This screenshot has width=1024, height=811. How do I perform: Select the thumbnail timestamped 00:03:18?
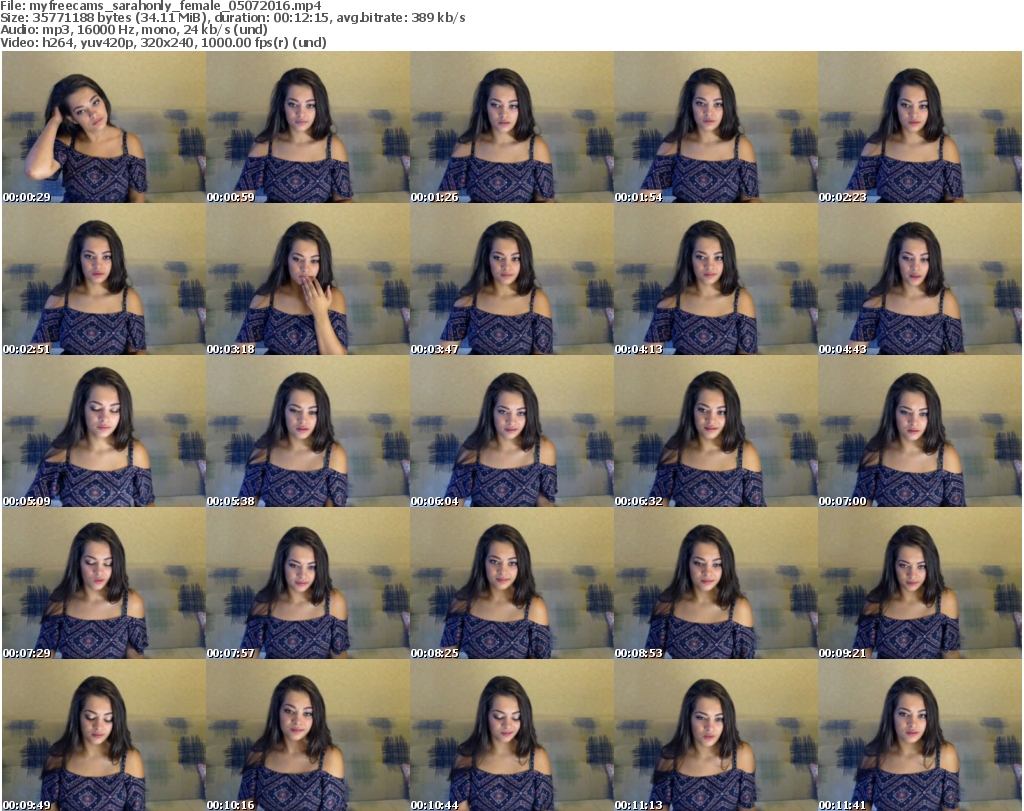[308, 279]
